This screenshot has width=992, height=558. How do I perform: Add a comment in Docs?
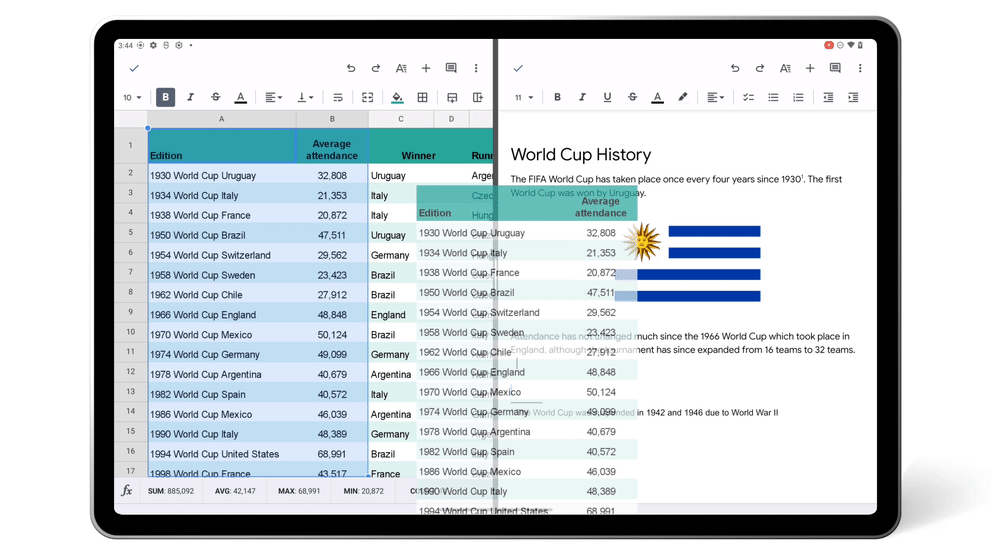tap(835, 68)
